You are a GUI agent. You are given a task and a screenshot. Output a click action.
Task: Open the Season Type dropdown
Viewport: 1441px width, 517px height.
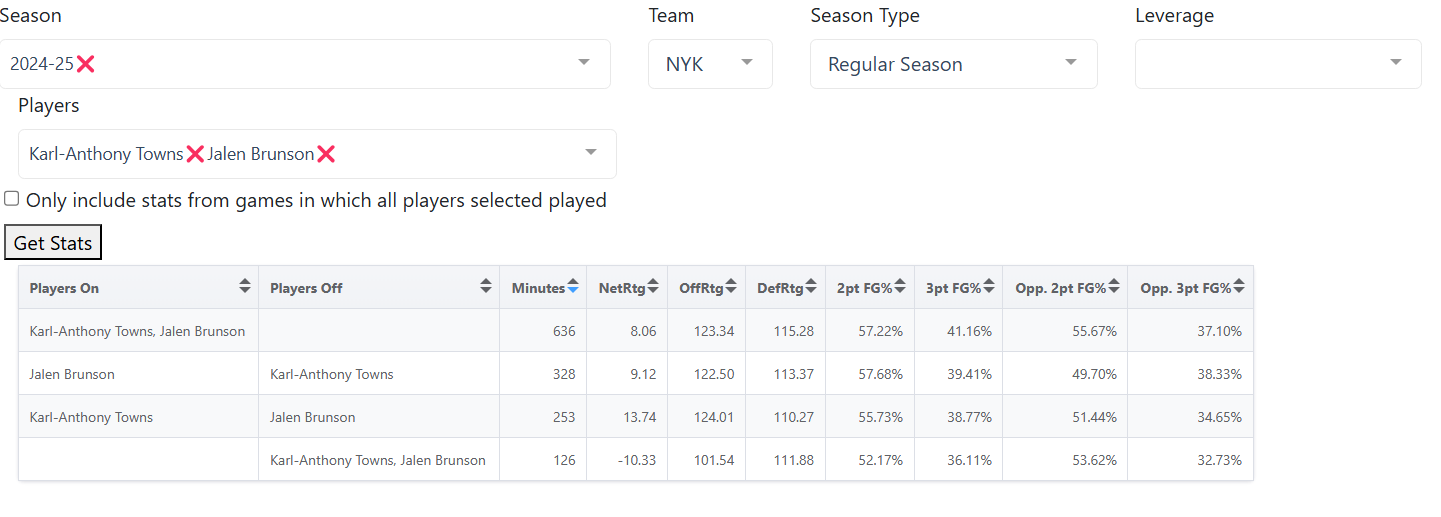pyautogui.click(x=954, y=64)
